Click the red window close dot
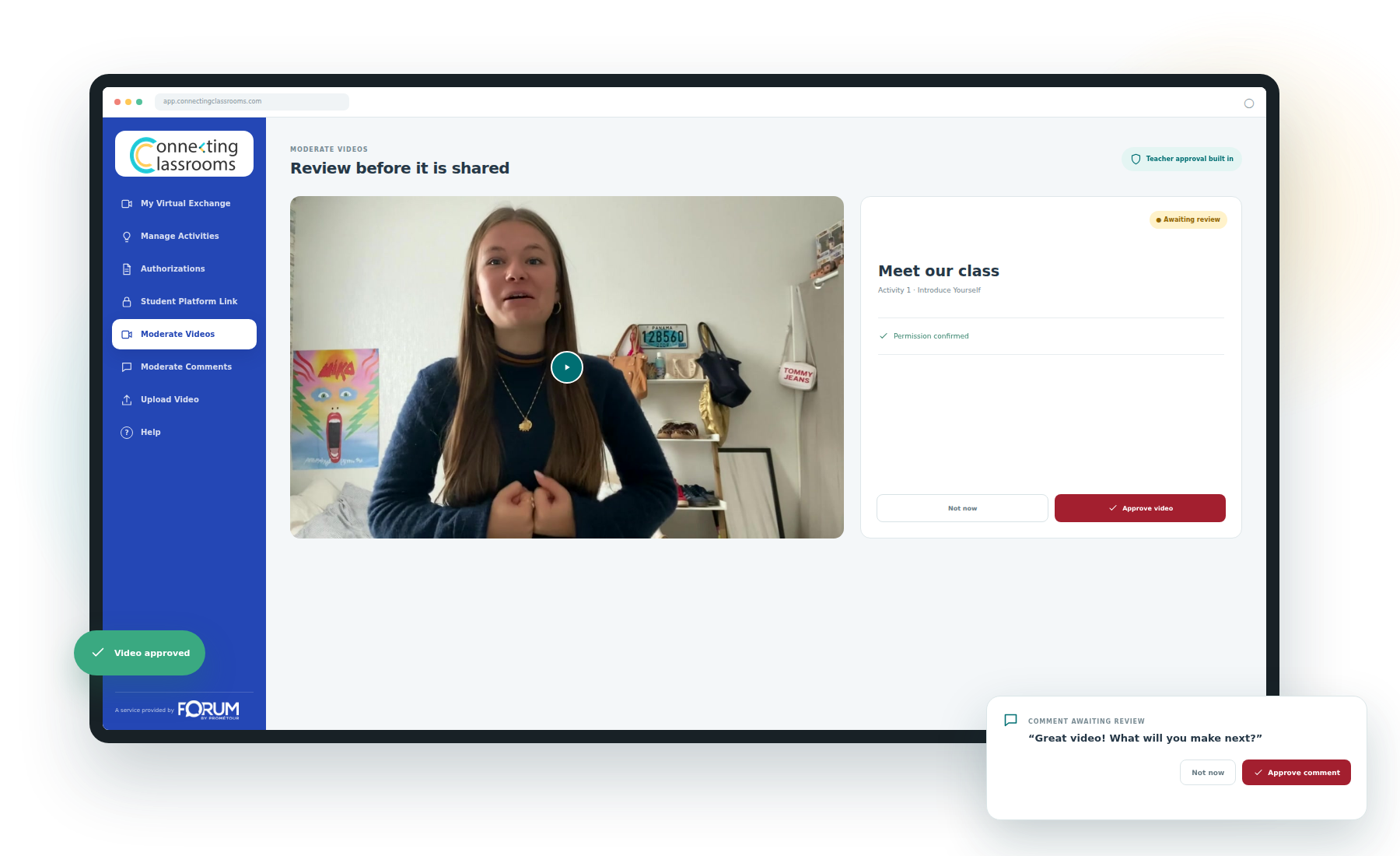The width and height of the screenshot is (1400, 856). tap(117, 102)
